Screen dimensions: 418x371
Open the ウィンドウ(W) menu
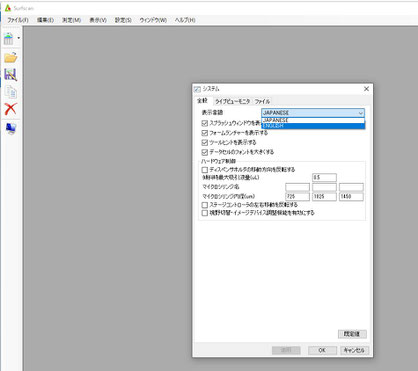click(153, 20)
